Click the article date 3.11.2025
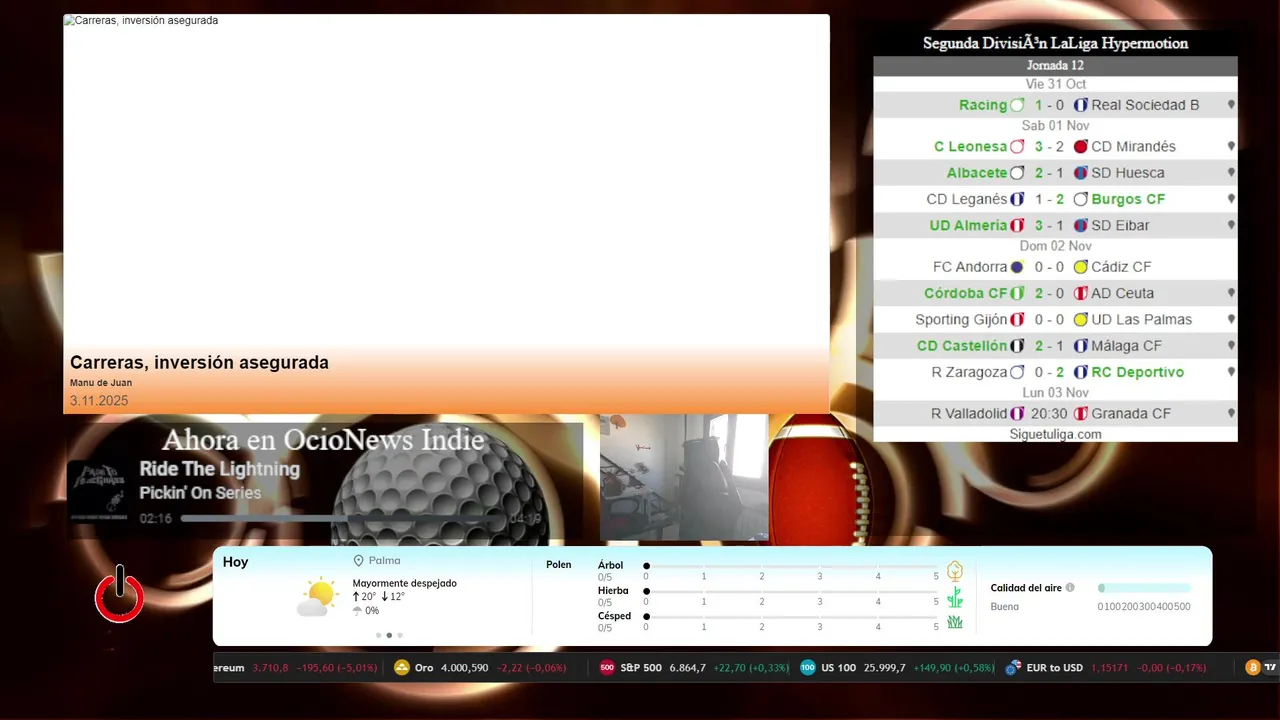Screen dimensions: 1280x720 coord(99,401)
